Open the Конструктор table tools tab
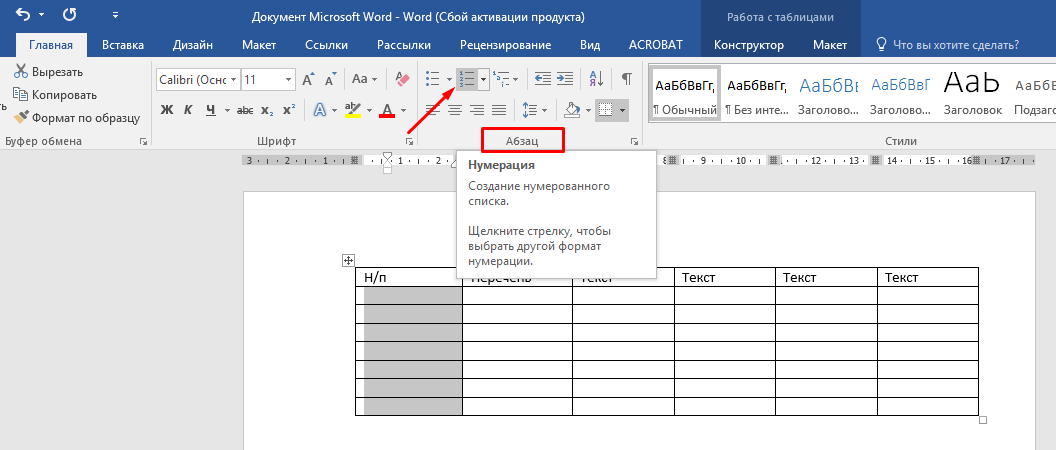Screen dimensions: 1056x450 pyautogui.click(x=748, y=45)
